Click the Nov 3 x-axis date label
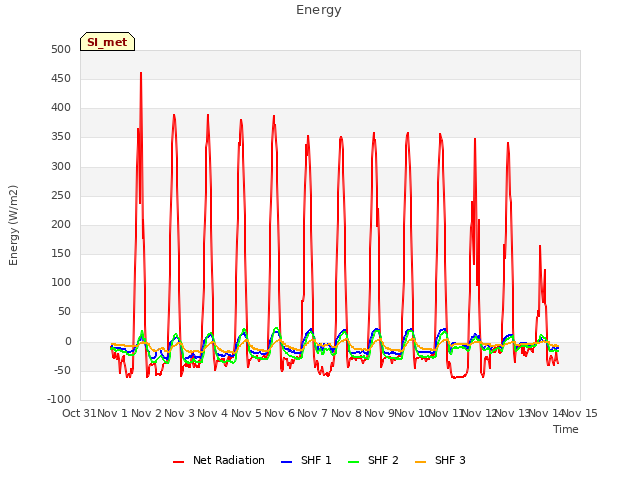The image size is (640, 480). pos(180,413)
